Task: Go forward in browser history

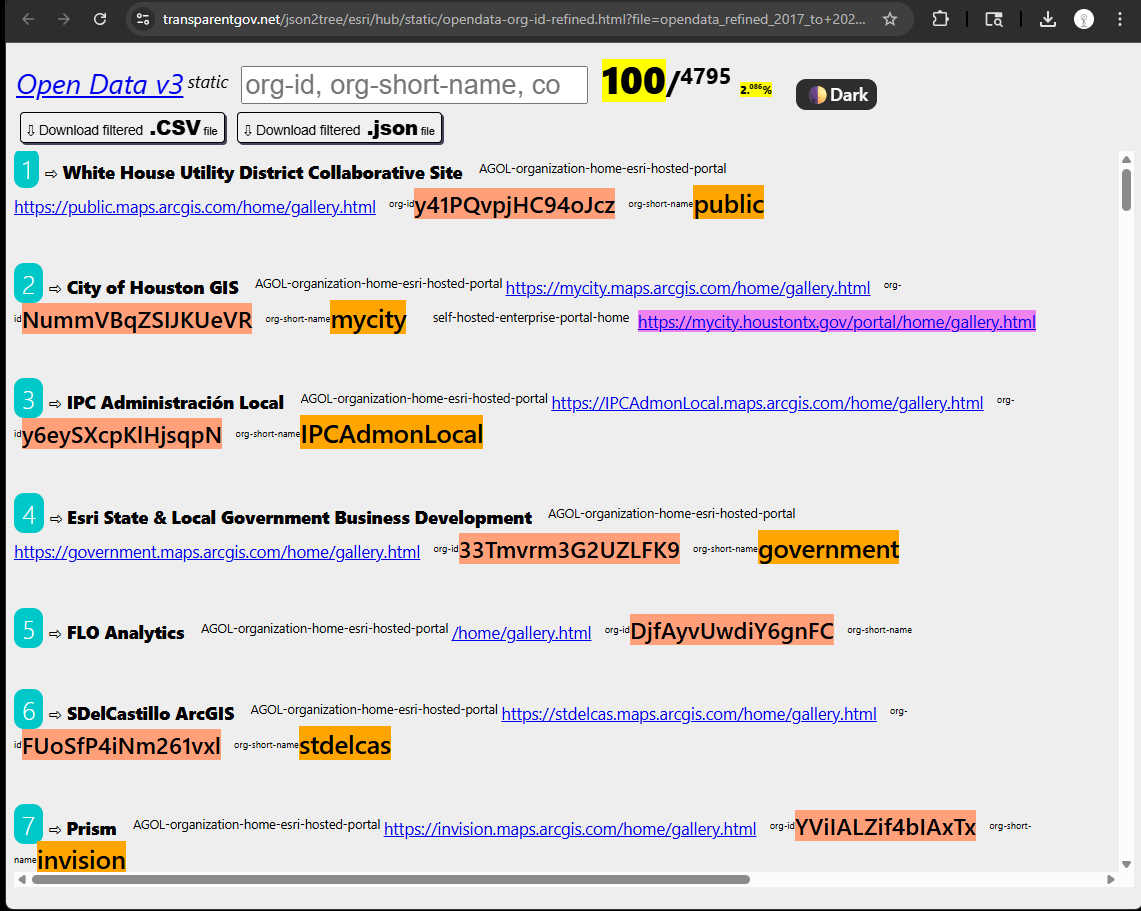Action: click(x=64, y=19)
